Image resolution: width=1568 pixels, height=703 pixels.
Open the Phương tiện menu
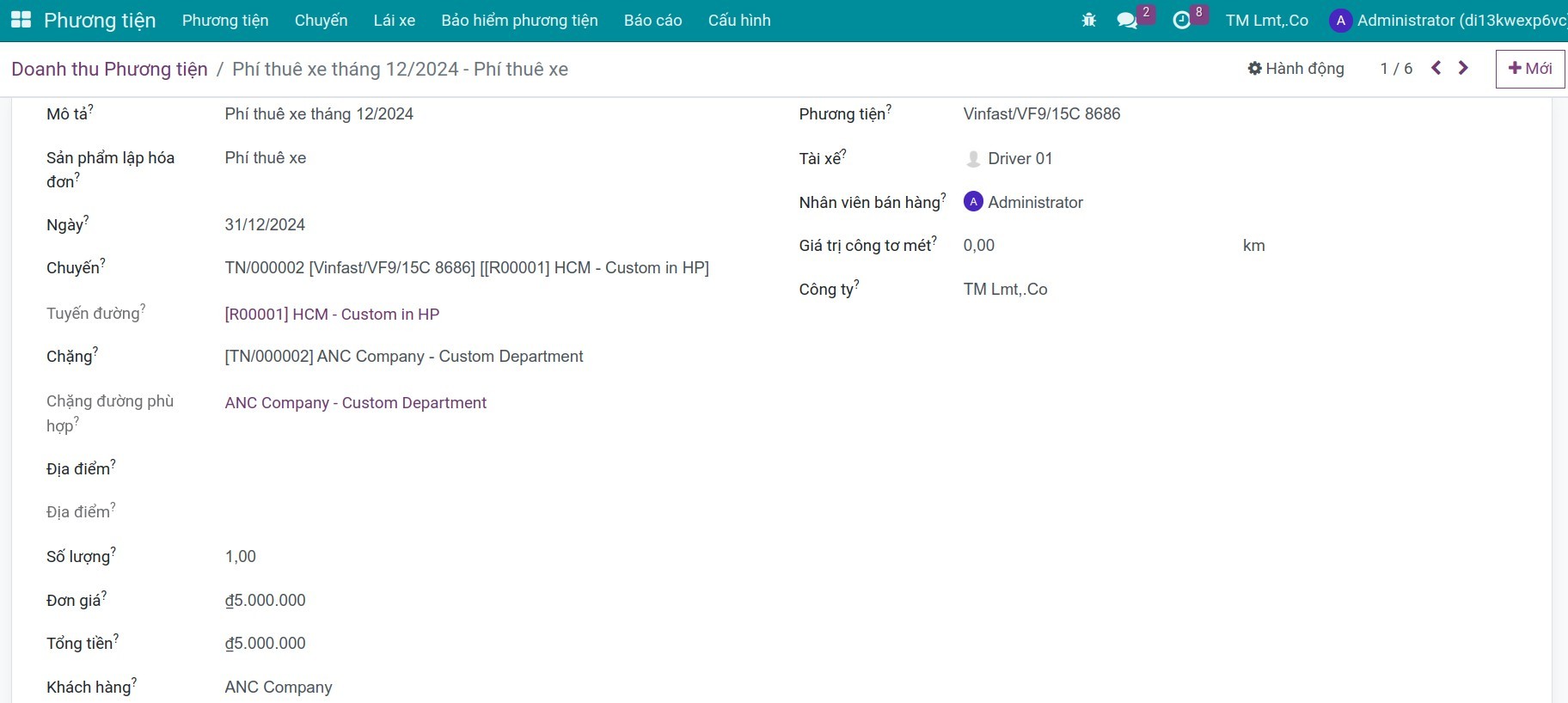[x=225, y=21]
